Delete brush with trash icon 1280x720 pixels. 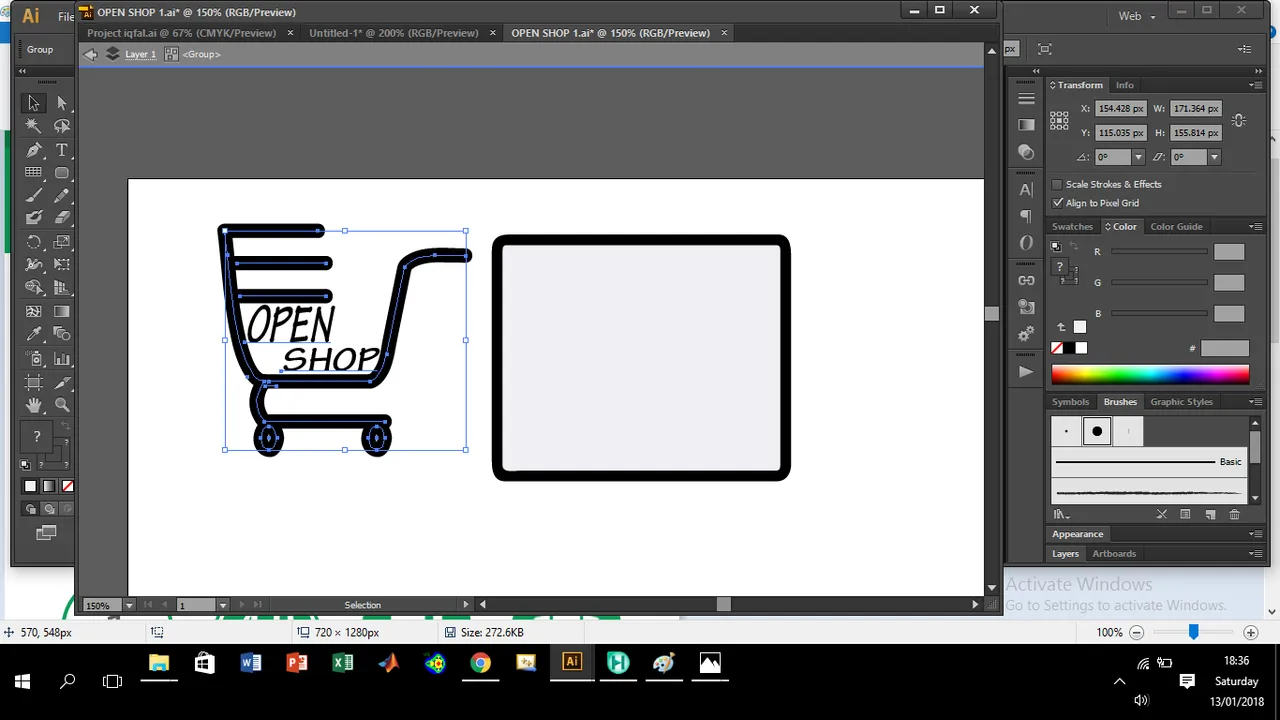1234,515
